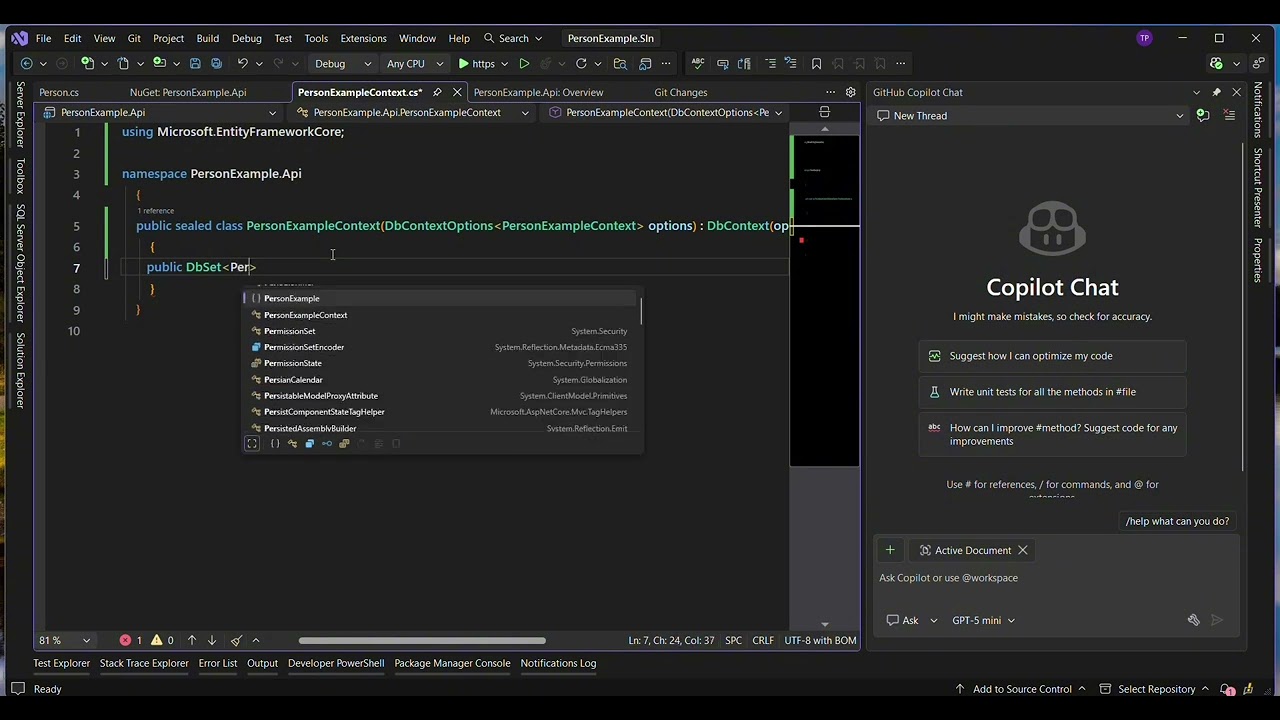Image resolution: width=1280 pixels, height=720 pixels.
Task: Open the Package Manager Console tab
Action: [x=452, y=663]
